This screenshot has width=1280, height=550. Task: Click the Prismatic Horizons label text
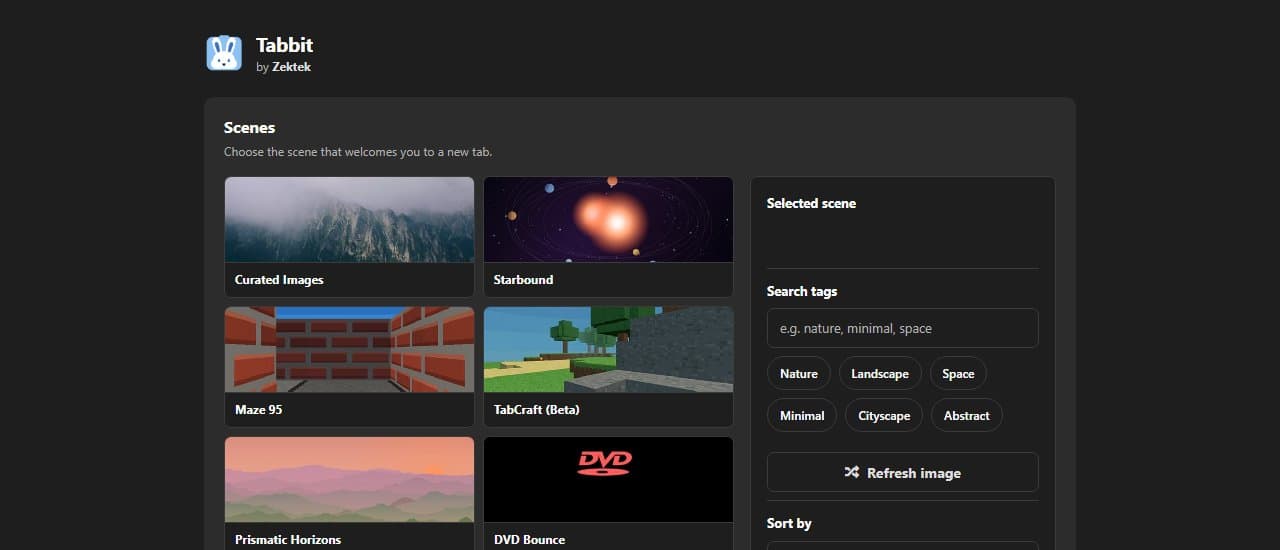point(288,540)
